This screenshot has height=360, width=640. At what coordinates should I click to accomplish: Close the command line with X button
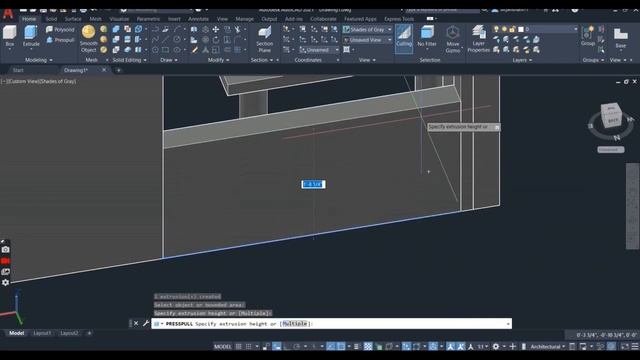pyautogui.click(x=136, y=324)
